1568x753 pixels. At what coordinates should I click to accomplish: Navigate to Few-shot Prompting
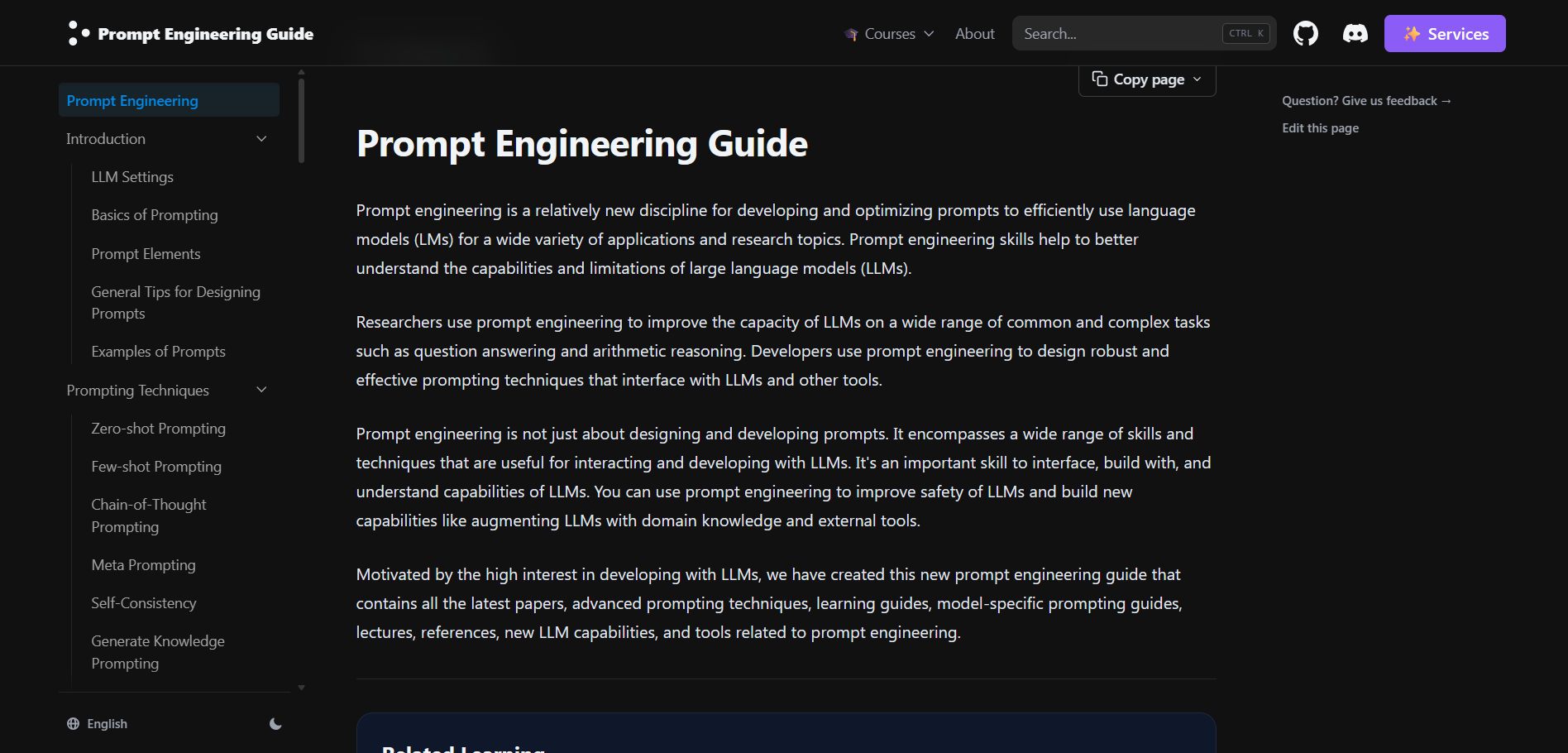point(156,467)
